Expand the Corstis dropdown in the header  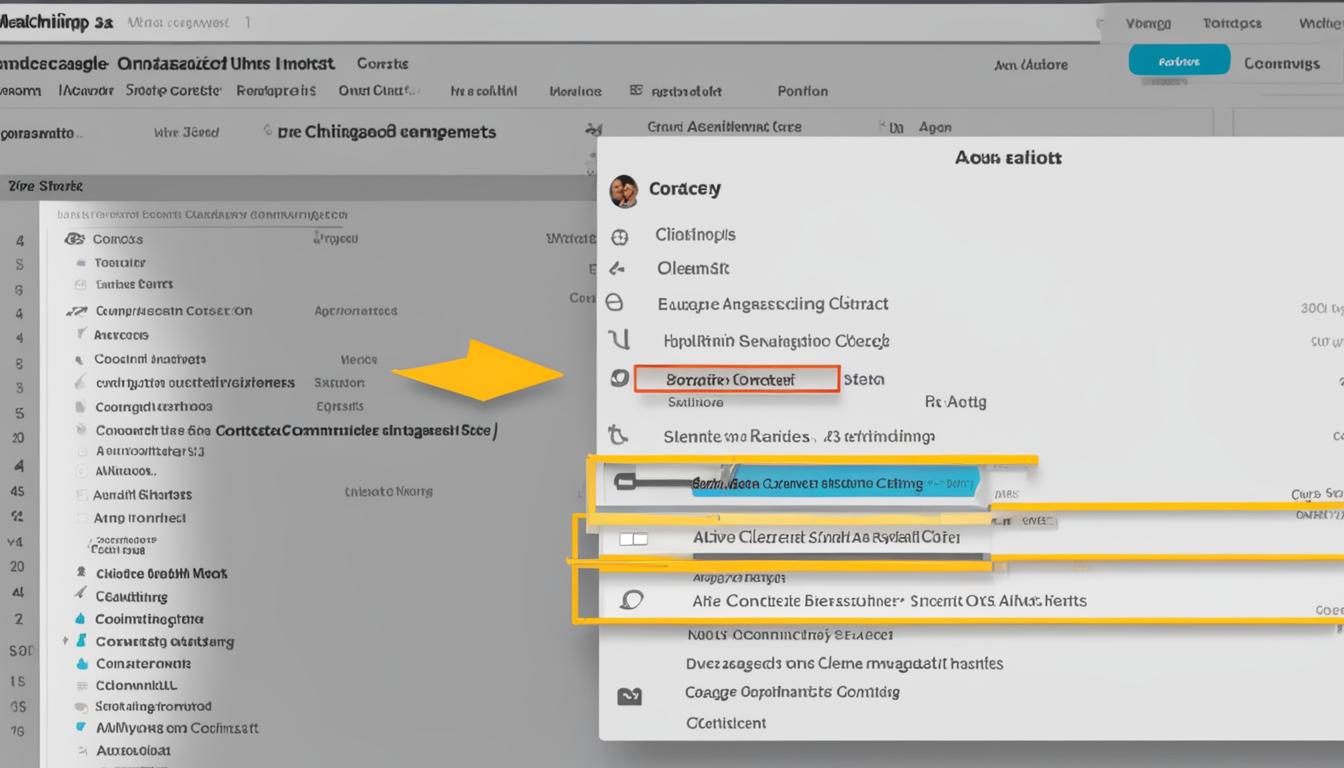coord(382,63)
